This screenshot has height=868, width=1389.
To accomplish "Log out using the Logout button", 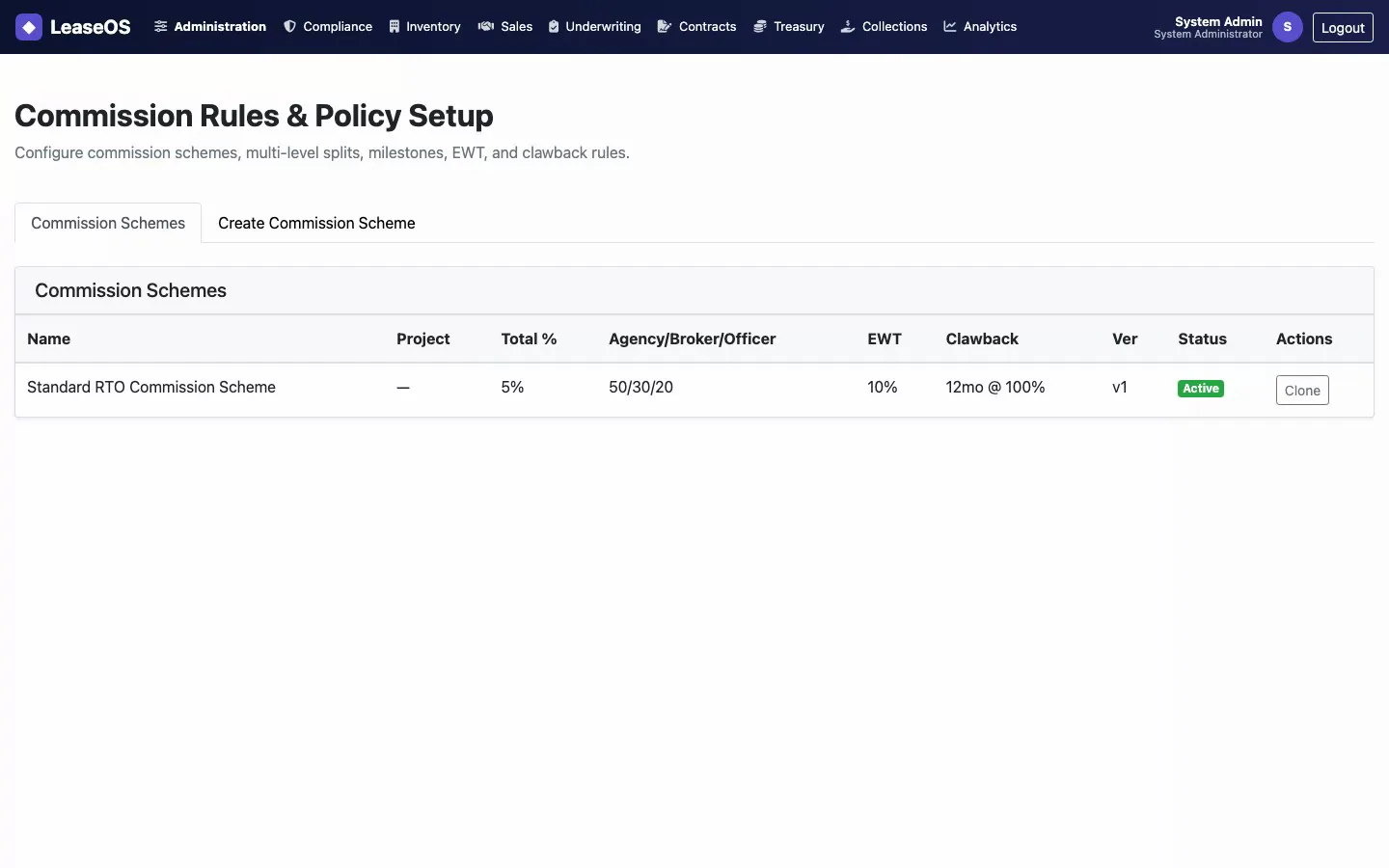I will [1343, 27].
